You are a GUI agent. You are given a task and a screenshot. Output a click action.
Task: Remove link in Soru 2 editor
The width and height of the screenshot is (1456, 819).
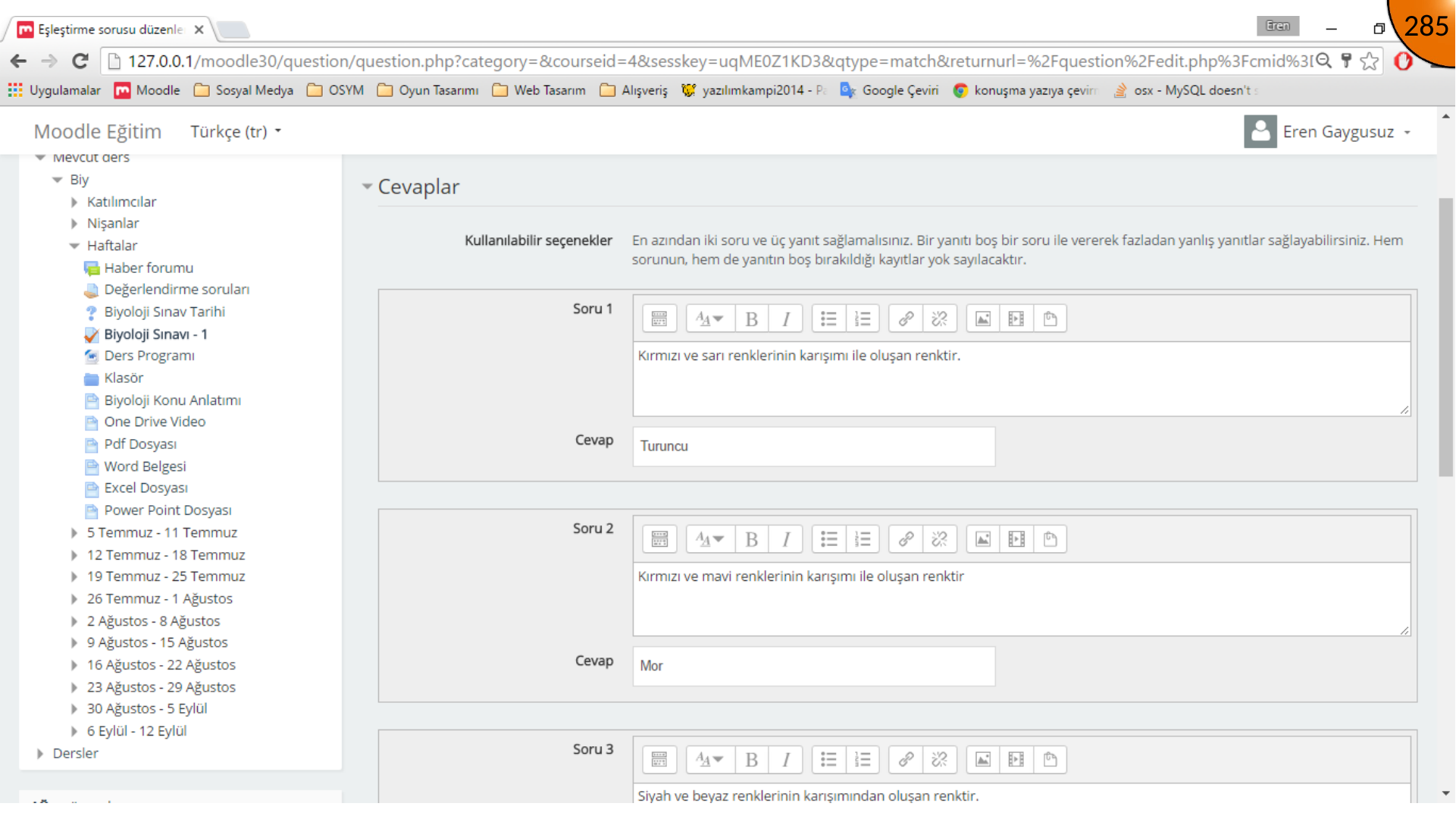coord(940,539)
